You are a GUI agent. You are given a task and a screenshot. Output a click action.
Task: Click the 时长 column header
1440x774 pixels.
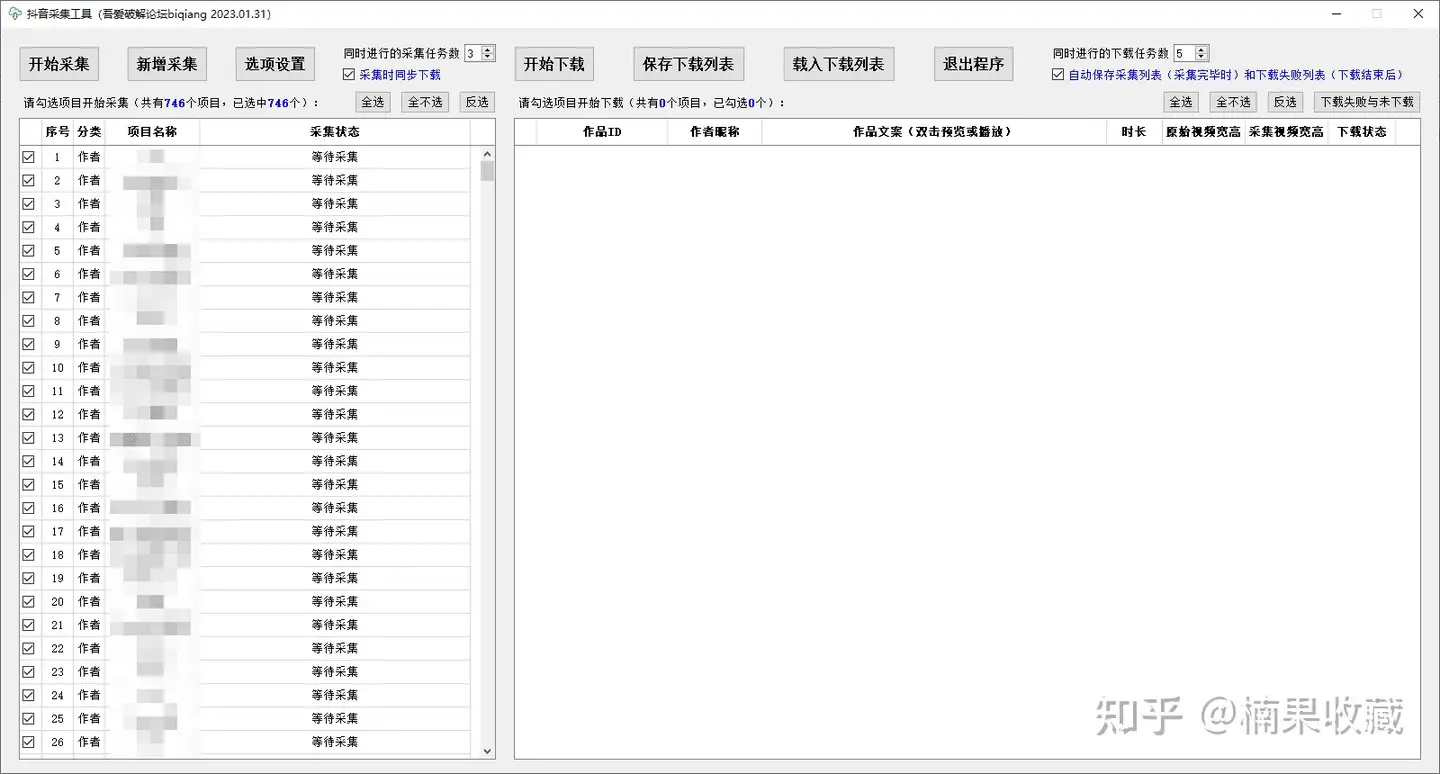point(1134,132)
